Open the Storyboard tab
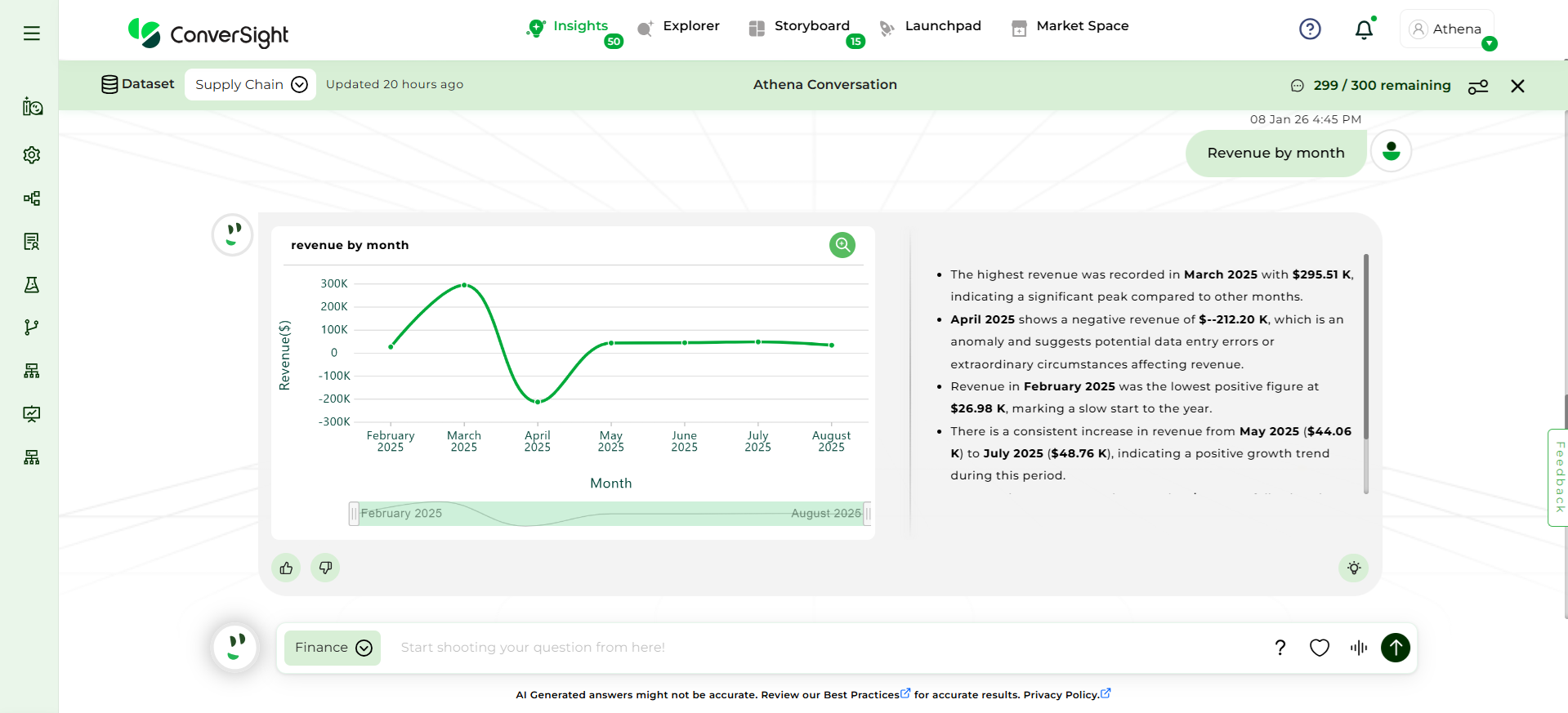The height and width of the screenshot is (713, 1568). coord(801,26)
